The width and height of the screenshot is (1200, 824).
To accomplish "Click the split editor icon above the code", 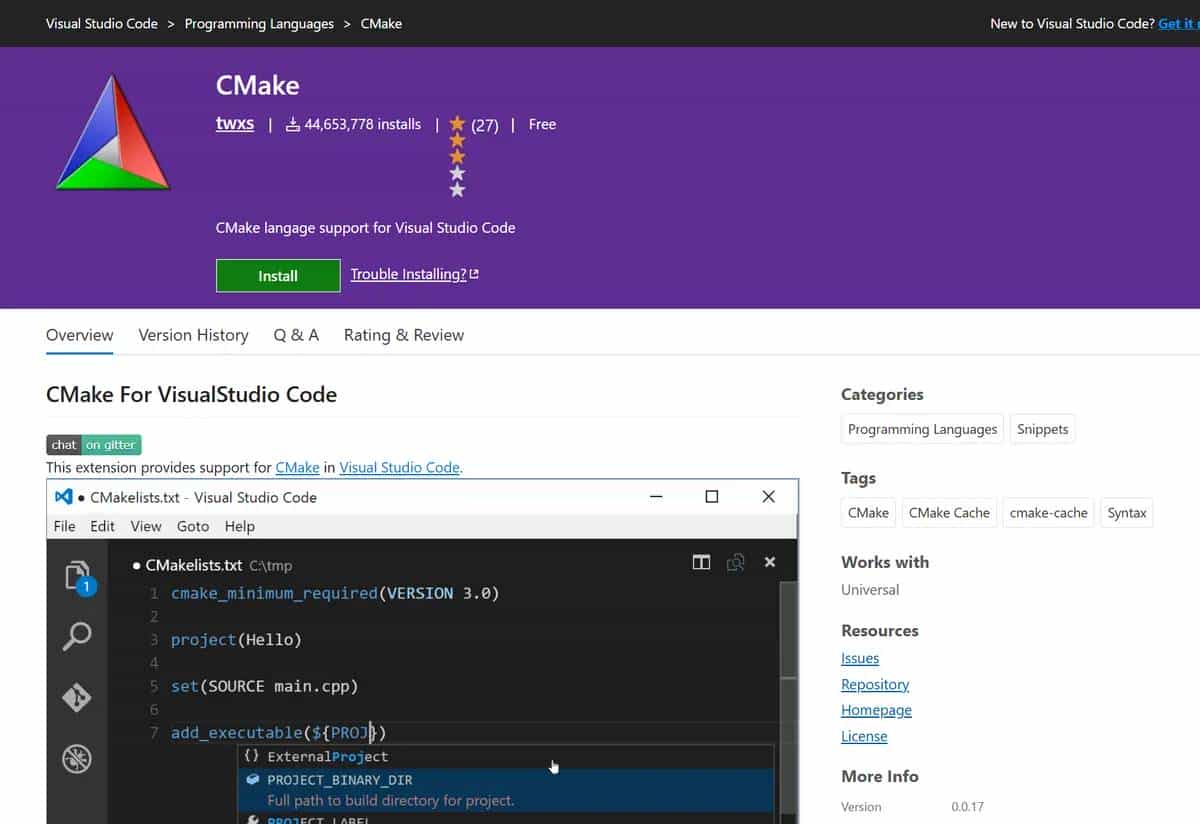I will pyautogui.click(x=701, y=562).
